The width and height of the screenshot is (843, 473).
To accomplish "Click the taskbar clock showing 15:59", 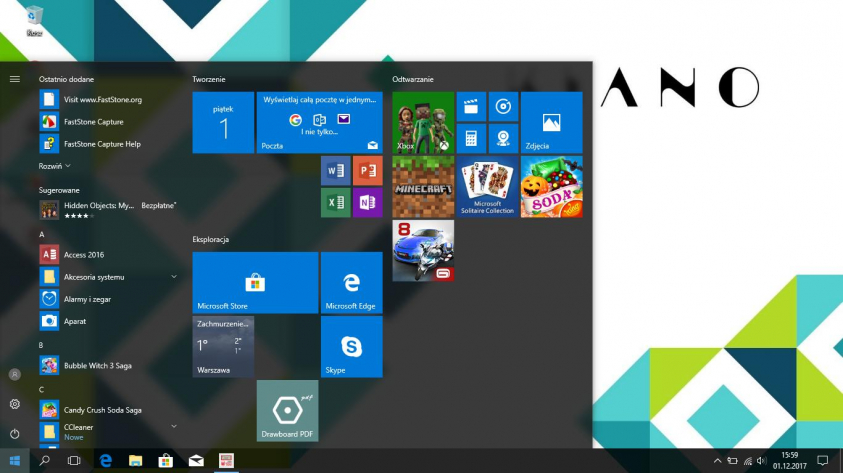I will tap(789, 460).
